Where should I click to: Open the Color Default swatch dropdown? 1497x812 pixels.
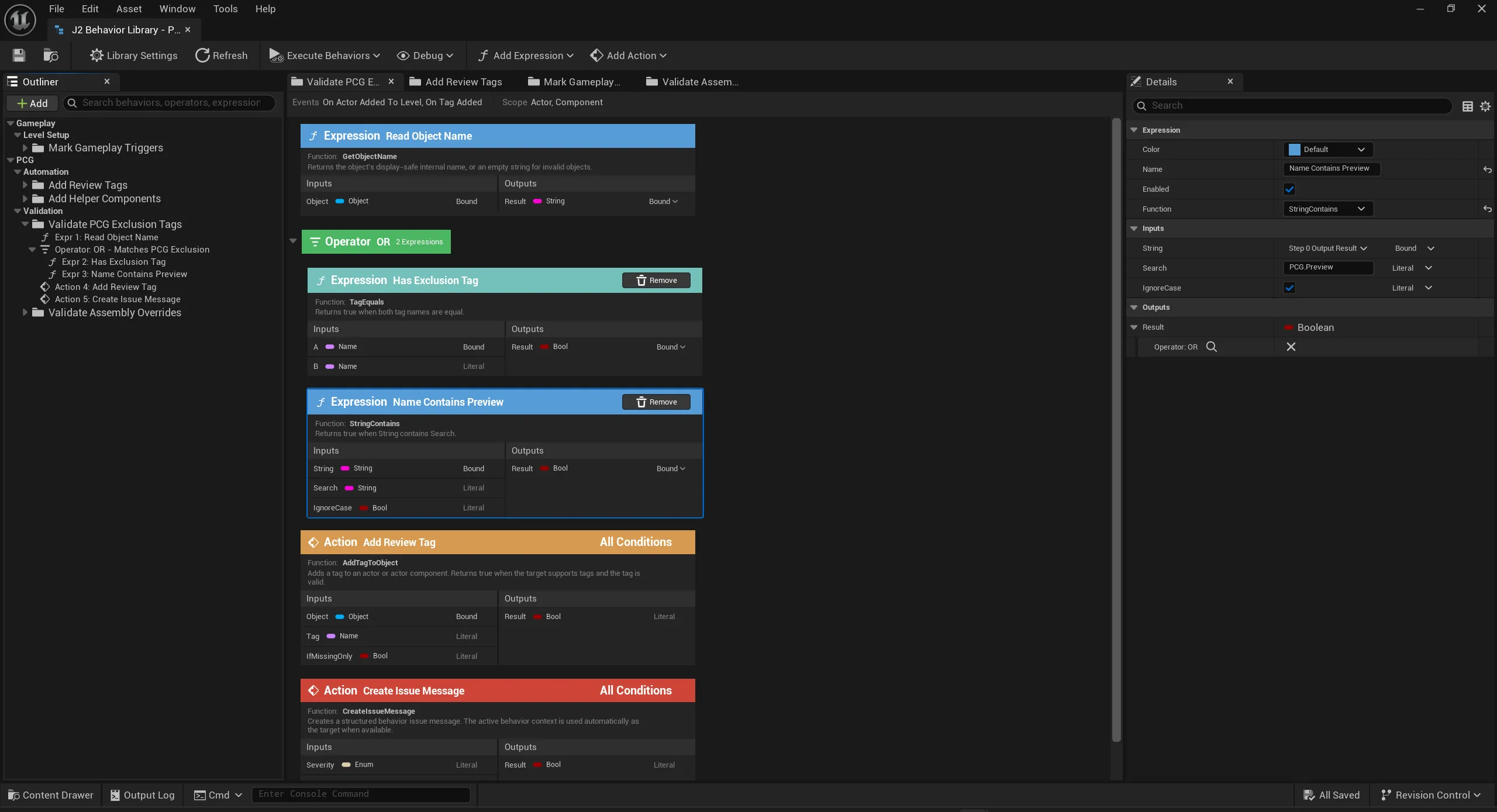(x=1327, y=150)
